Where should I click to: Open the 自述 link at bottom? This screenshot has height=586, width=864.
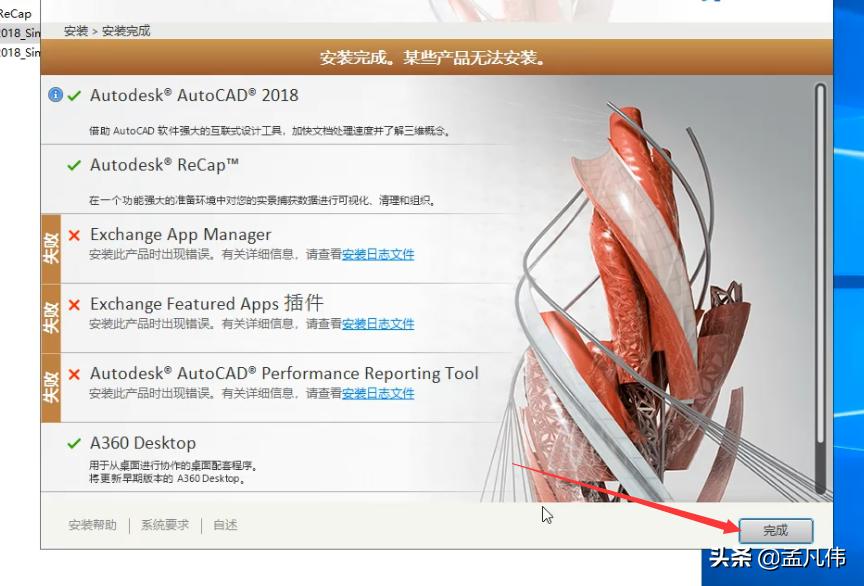coord(224,524)
